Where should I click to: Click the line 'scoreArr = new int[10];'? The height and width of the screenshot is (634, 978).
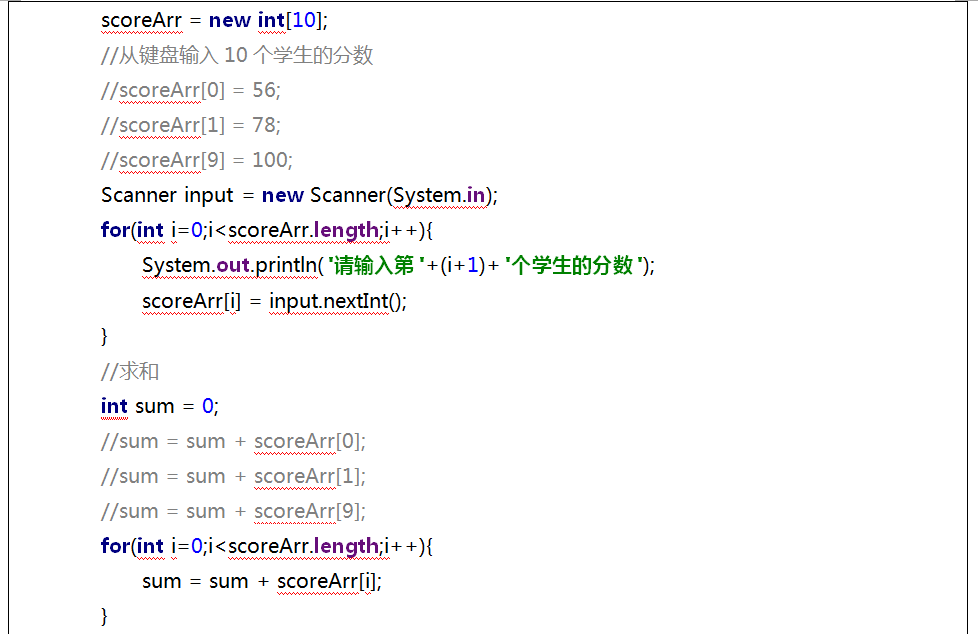point(214,21)
